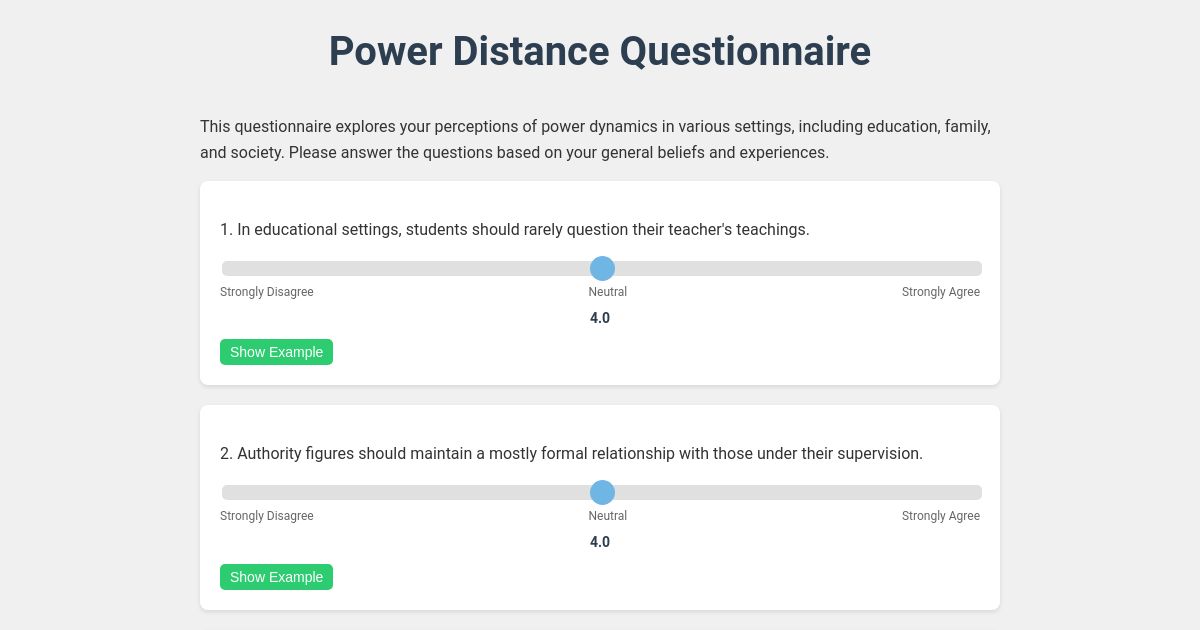Click the Show Example button under question 1
This screenshot has height=630, width=1200.
(276, 352)
